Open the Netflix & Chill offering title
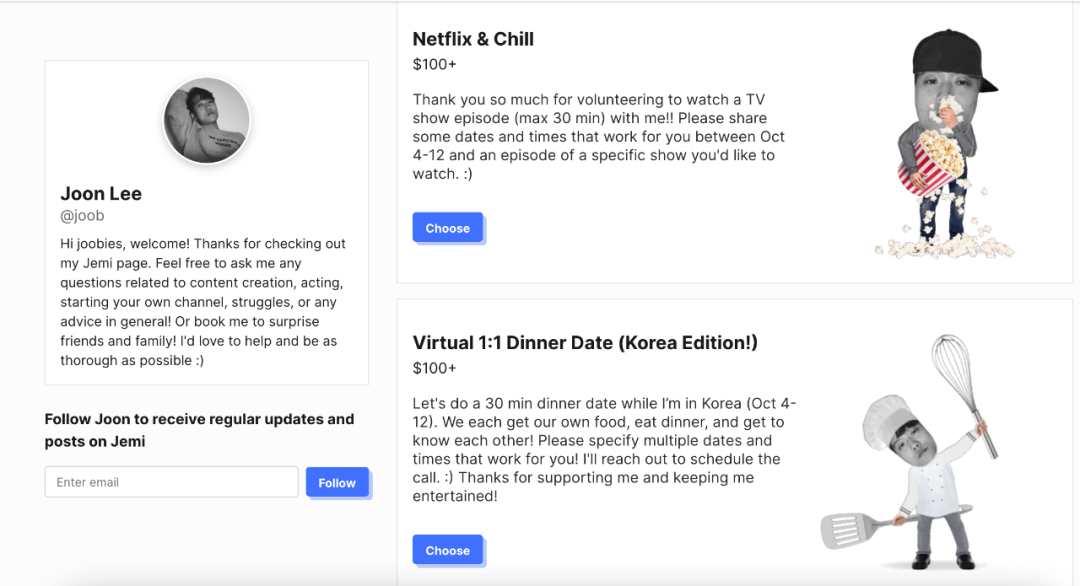The height and width of the screenshot is (586, 1080). pyautogui.click(x=473, y=39)
